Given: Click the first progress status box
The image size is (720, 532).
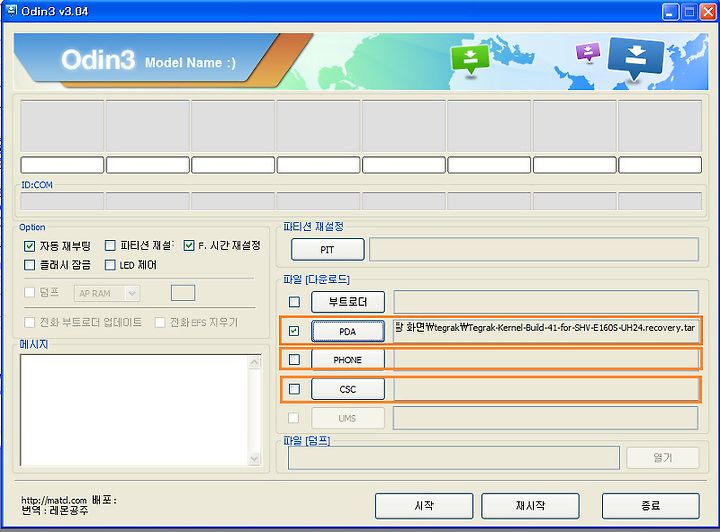Looking at the screenshot, I should point(62,165).
